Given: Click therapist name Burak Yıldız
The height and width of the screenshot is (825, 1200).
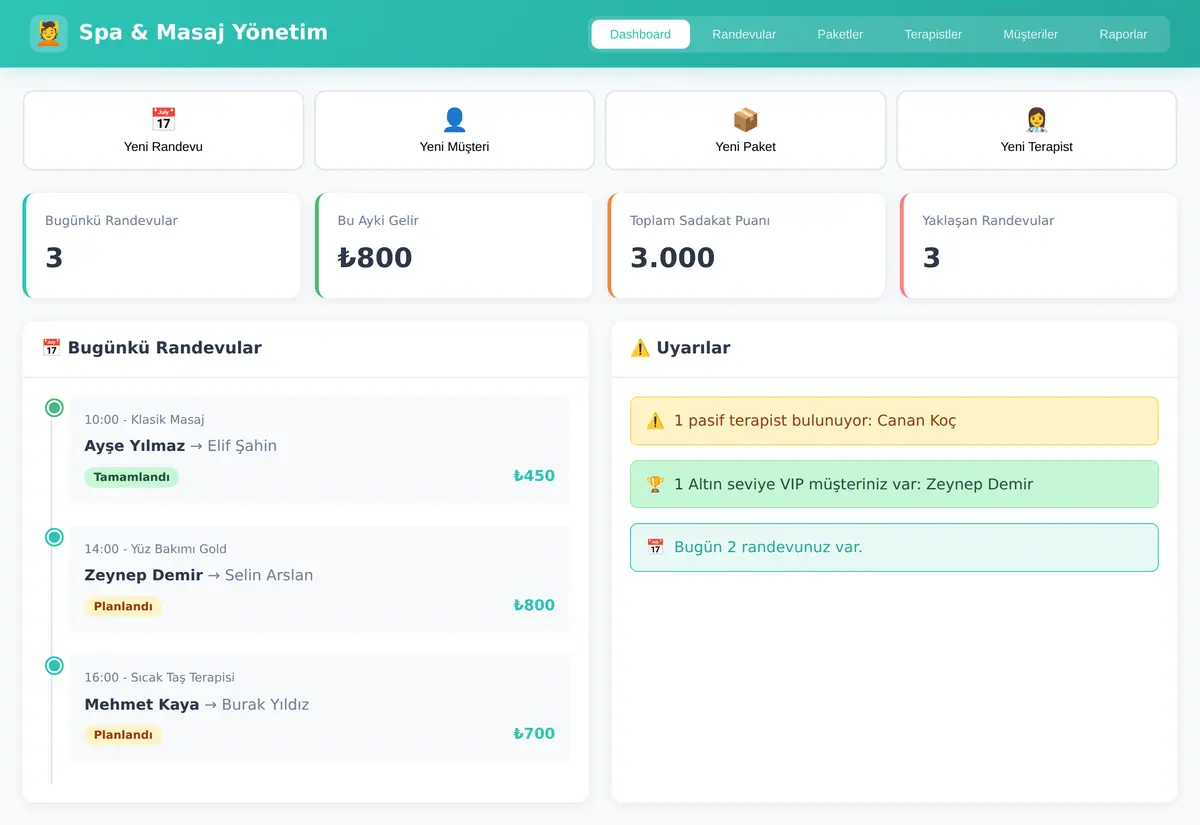Looking at the screenshot, I should click(265, 704).
